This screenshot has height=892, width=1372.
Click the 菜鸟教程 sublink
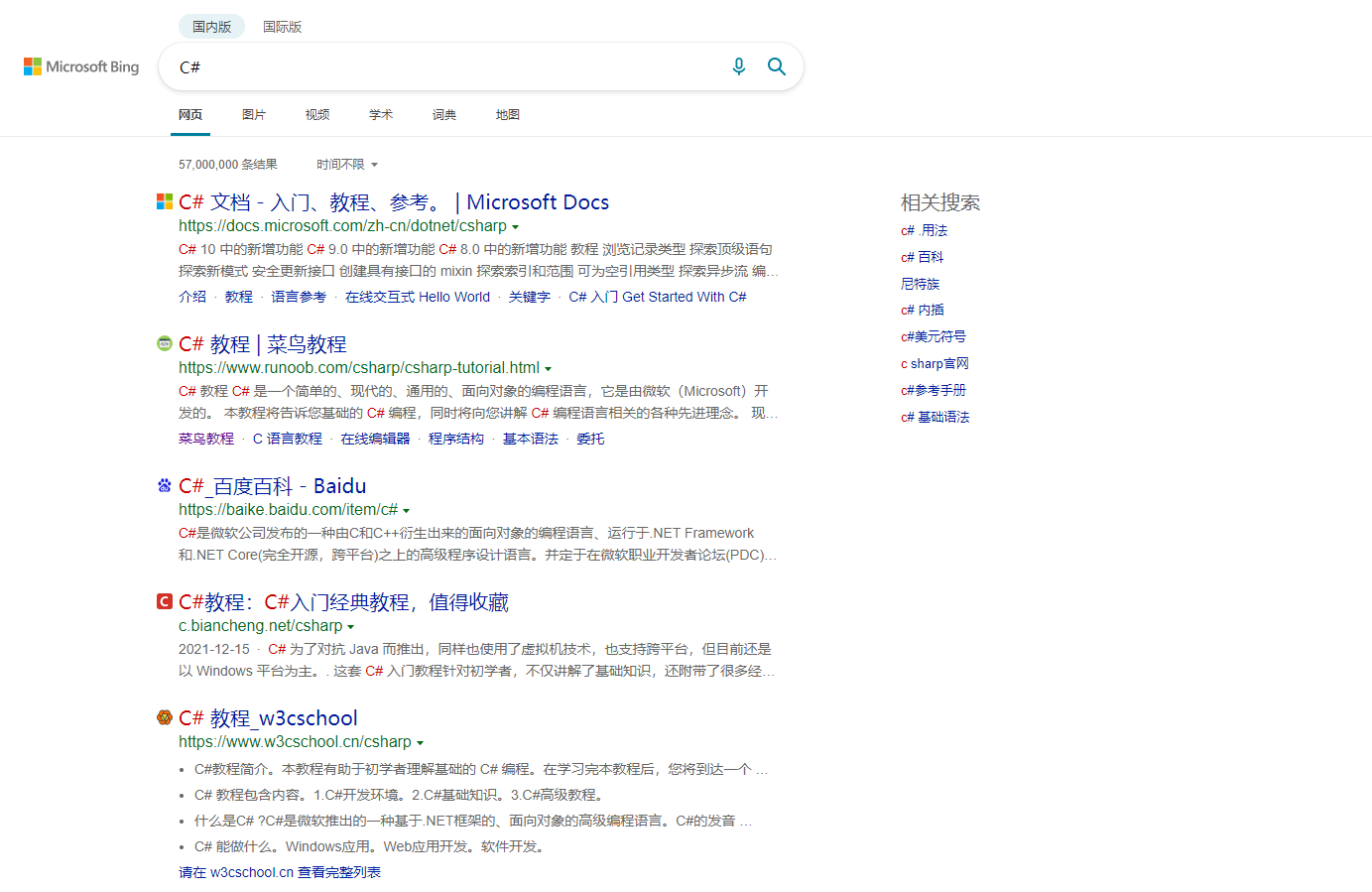[x=206, y=439]
